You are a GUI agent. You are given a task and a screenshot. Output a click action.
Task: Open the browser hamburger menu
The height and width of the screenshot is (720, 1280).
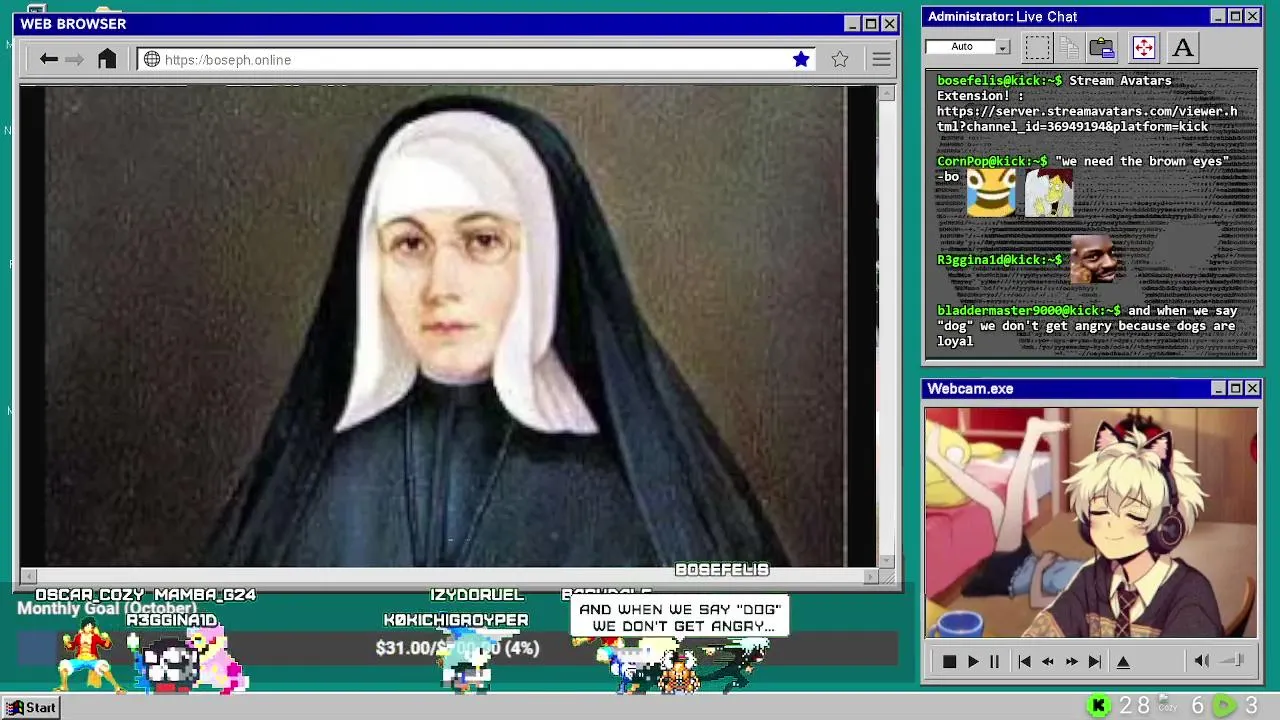[x=881, y=59]
